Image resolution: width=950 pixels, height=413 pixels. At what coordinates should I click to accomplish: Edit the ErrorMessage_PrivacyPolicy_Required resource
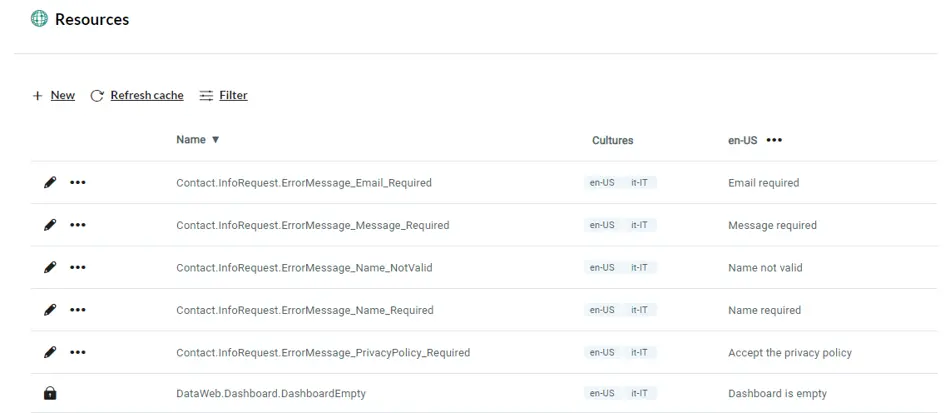point(50,352)
